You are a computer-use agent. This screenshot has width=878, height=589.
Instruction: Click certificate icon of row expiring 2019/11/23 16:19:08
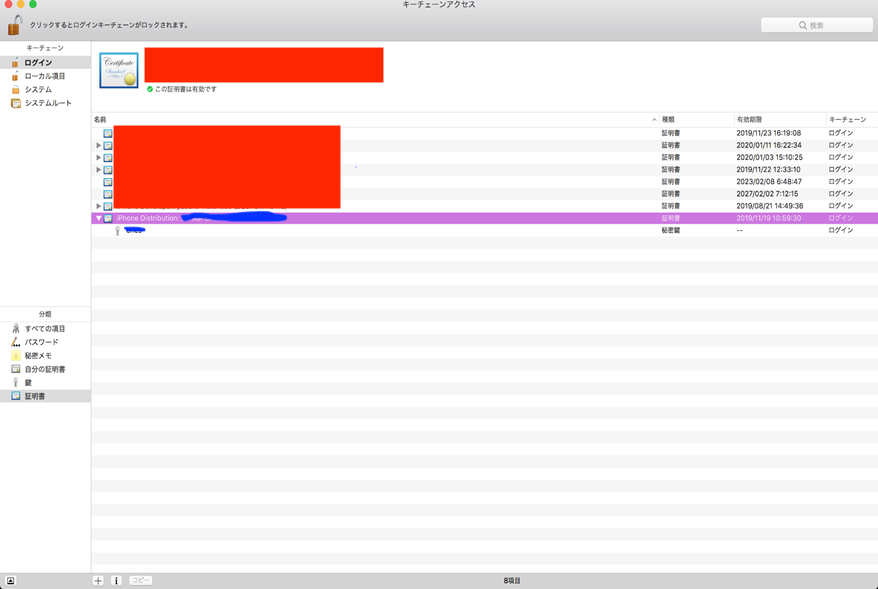108,133
